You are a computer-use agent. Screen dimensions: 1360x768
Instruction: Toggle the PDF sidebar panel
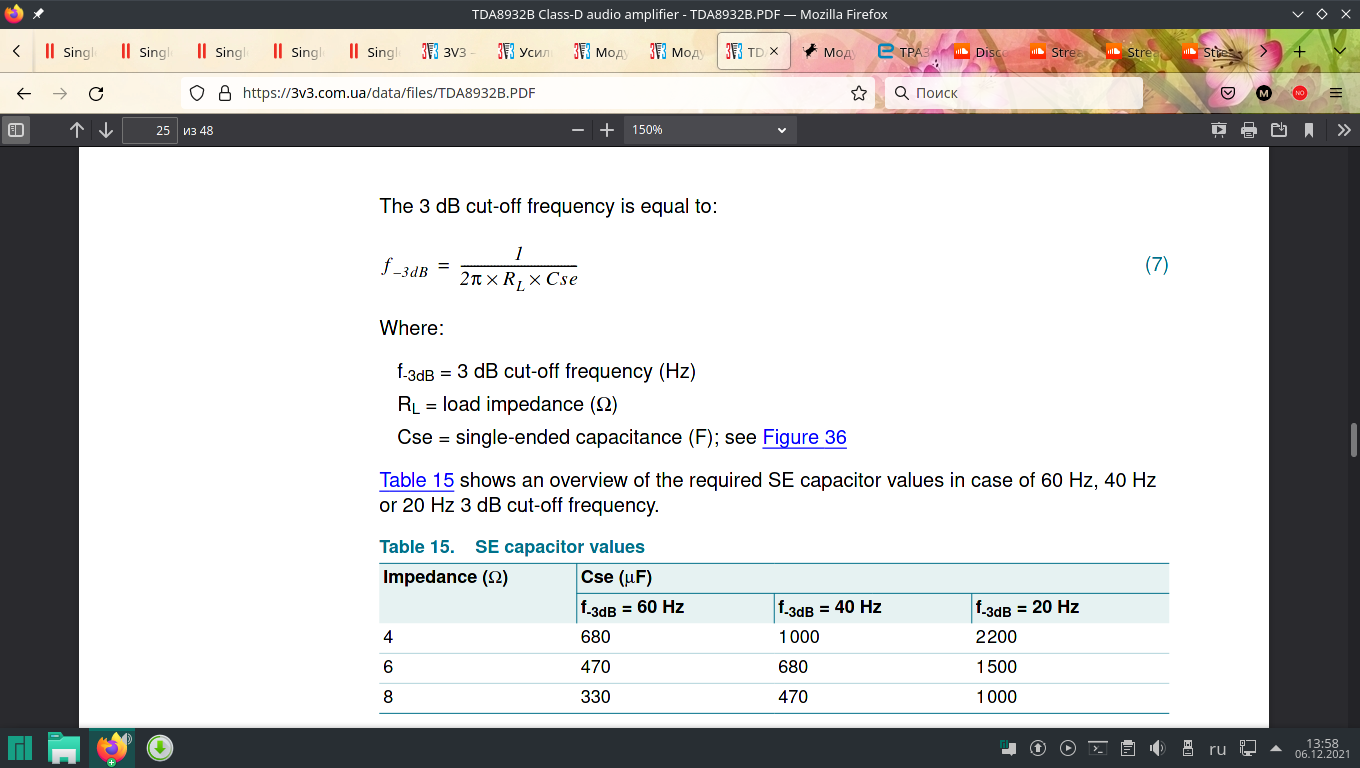(16, 130)
